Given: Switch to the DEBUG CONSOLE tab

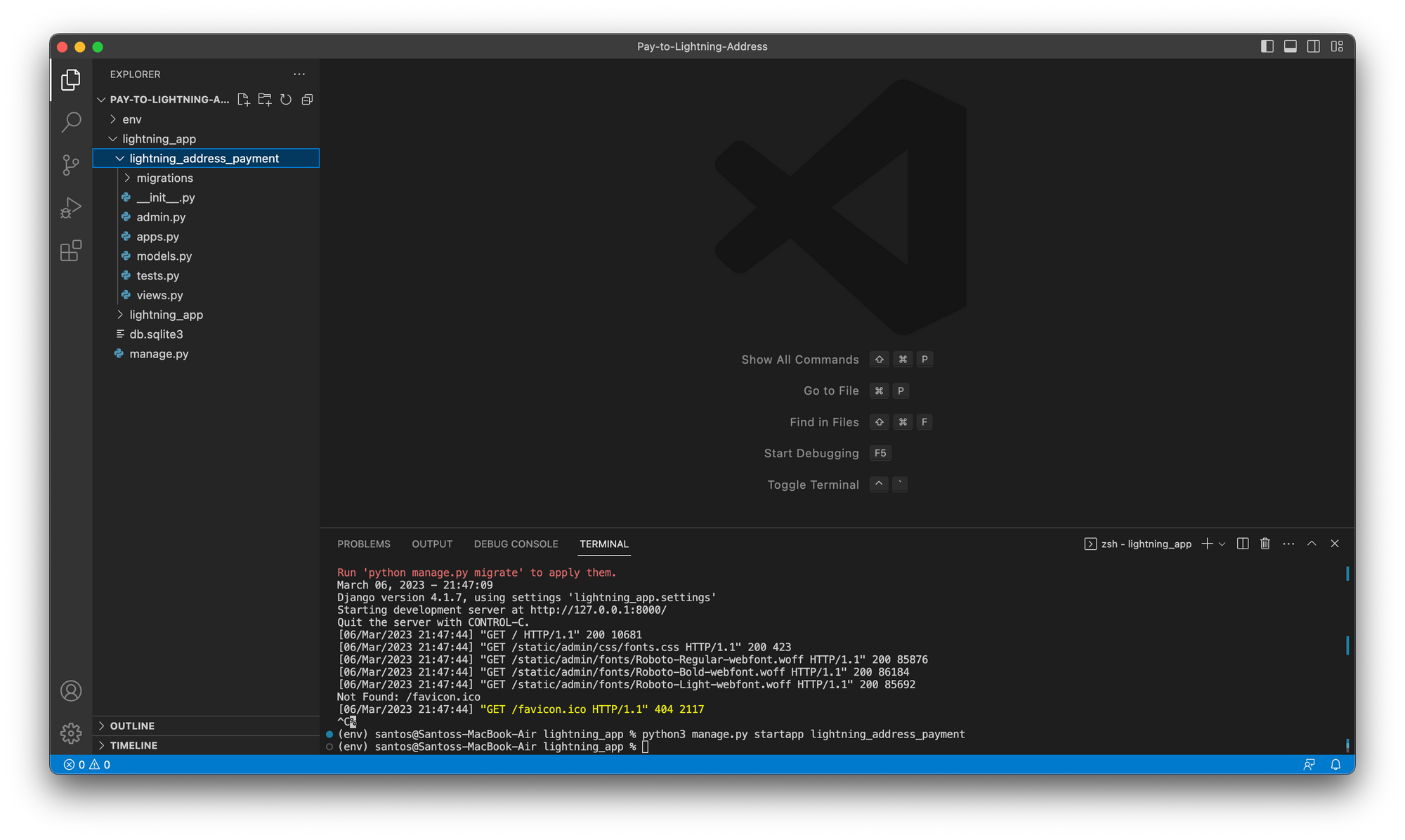Looking at the screenshot, I should pyautogui.click(x=516, y=544).
